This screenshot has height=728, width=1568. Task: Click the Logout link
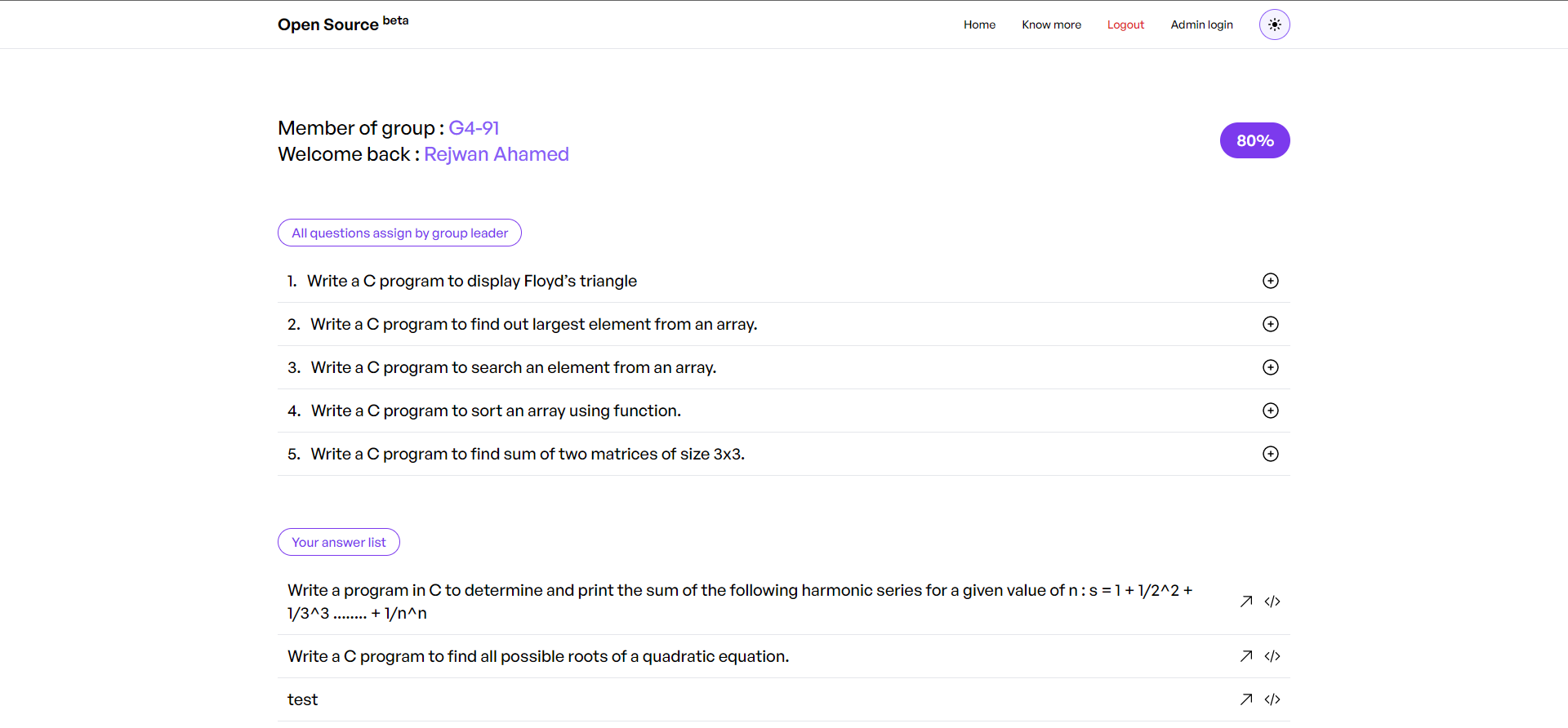1125,24
